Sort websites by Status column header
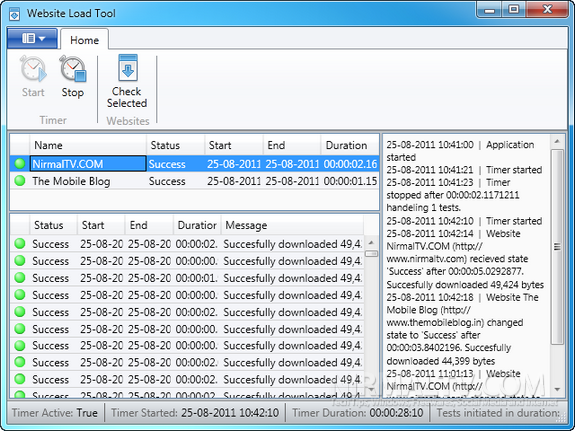This screenshot has width=575, height=431. pyautogui.click(x=176, y=145)
